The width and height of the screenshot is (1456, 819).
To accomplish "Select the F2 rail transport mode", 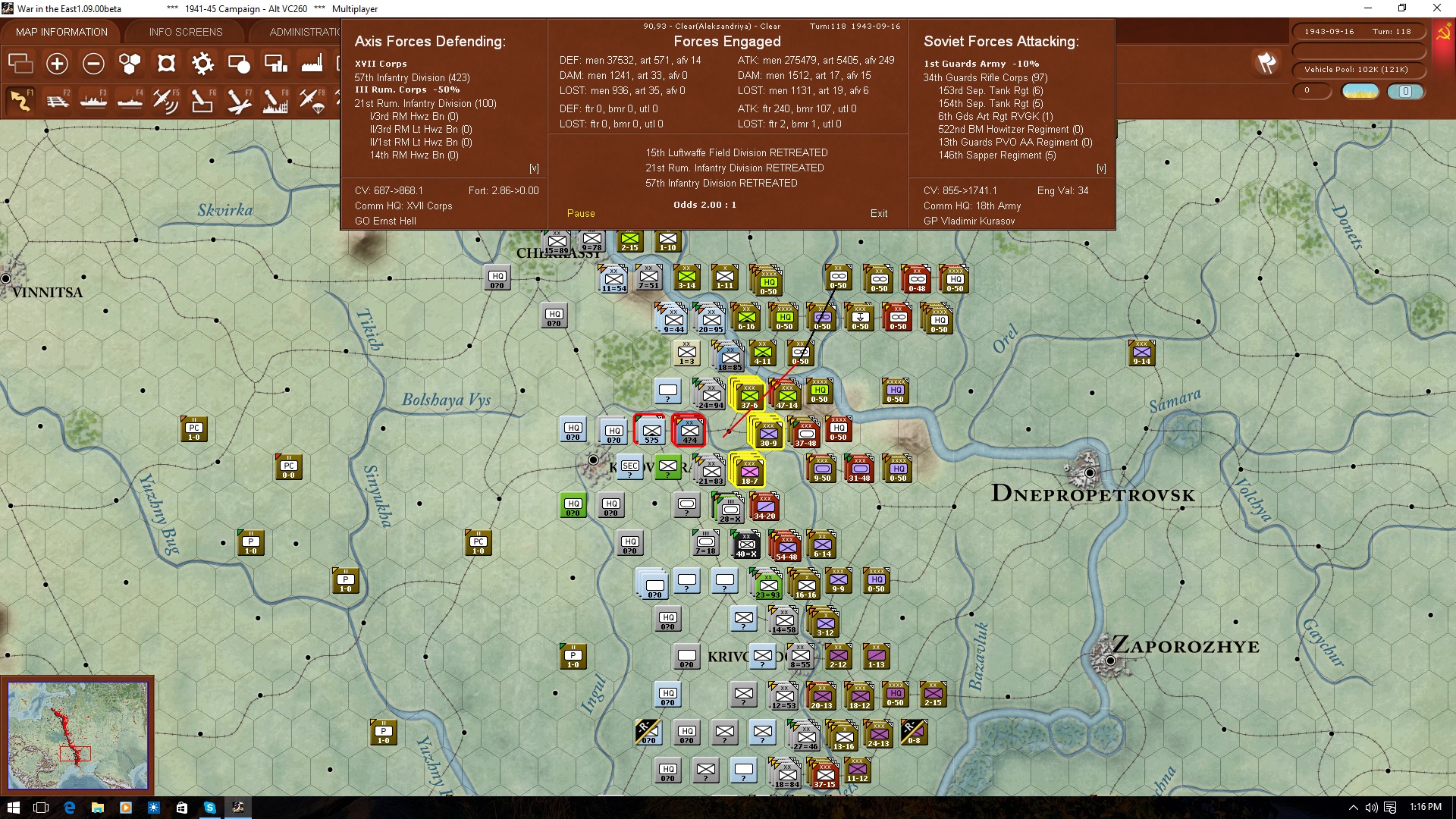I will (58, 100).
